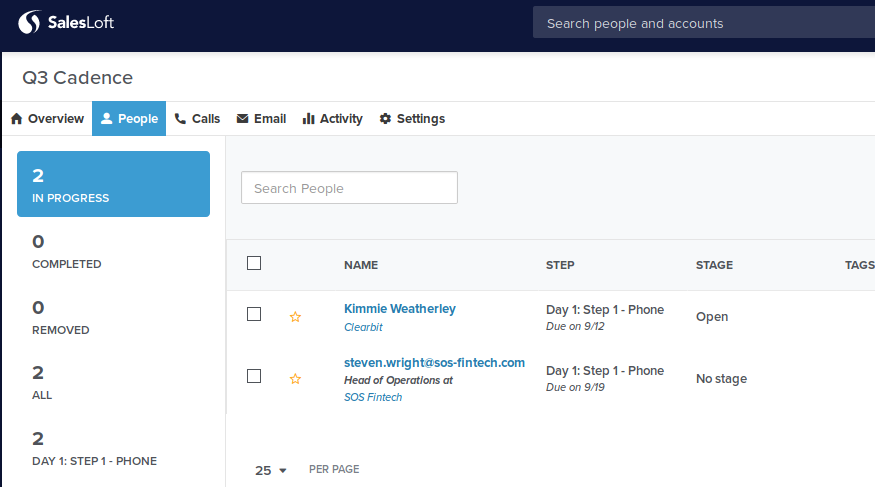
Task: Expand the 25 per page dropdown
Action: (x=271, y=470)
